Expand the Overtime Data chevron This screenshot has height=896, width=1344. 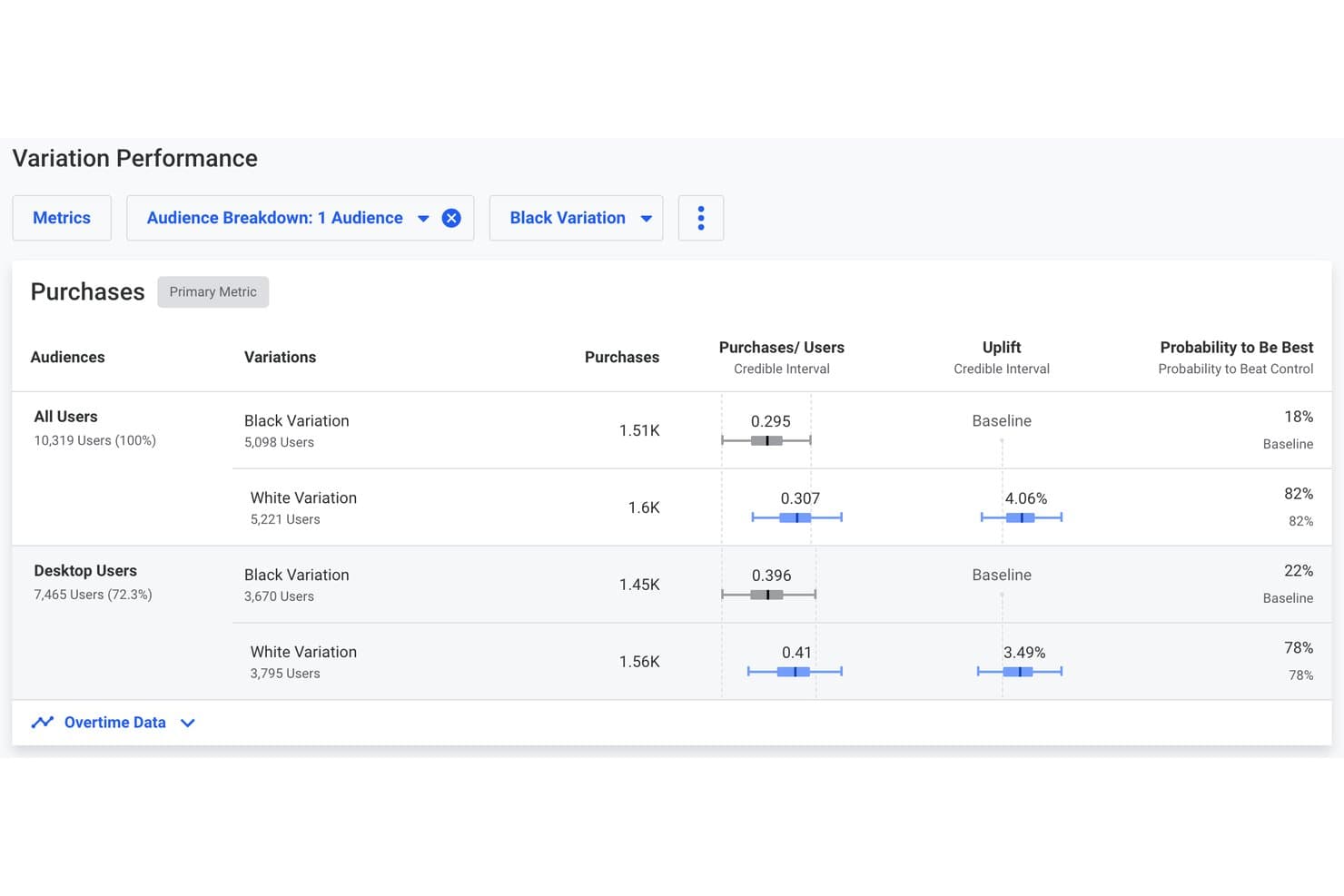pyautogui.click(x=188, y=724)
